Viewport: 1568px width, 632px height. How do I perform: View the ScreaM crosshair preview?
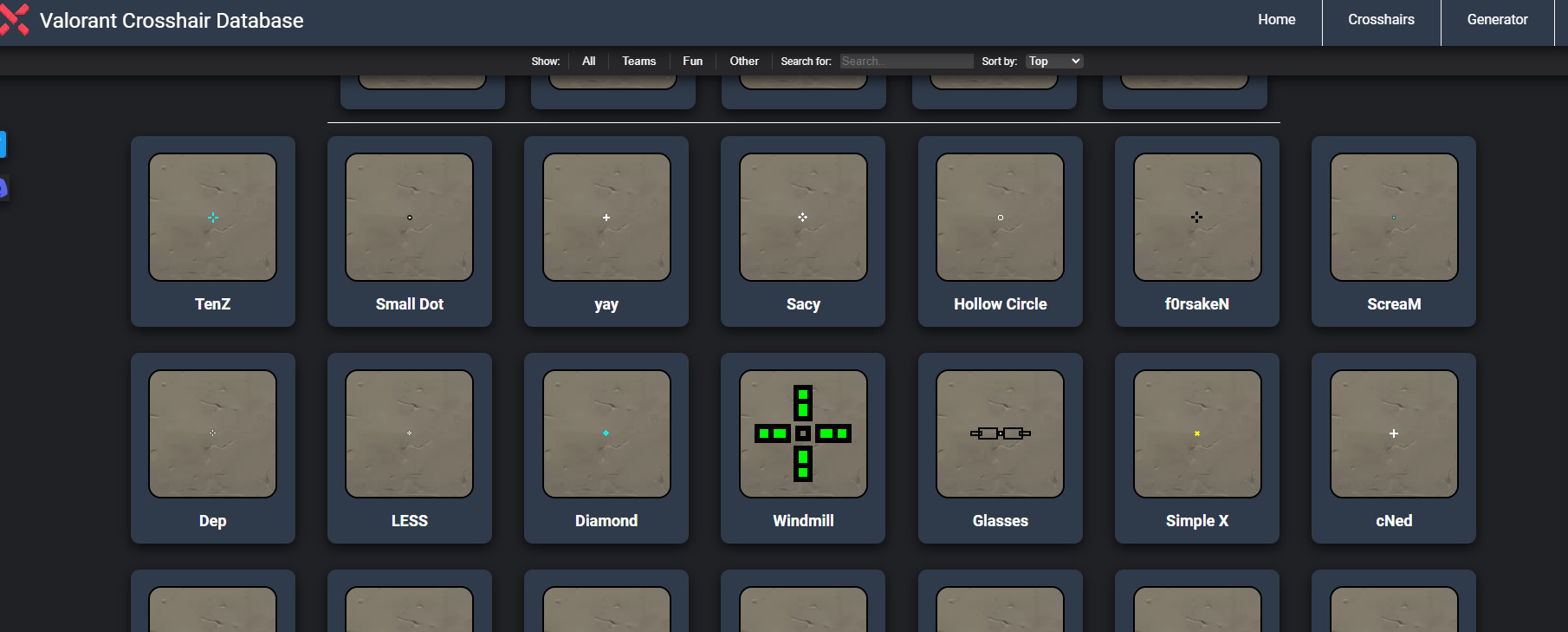tap(1394, 218)
